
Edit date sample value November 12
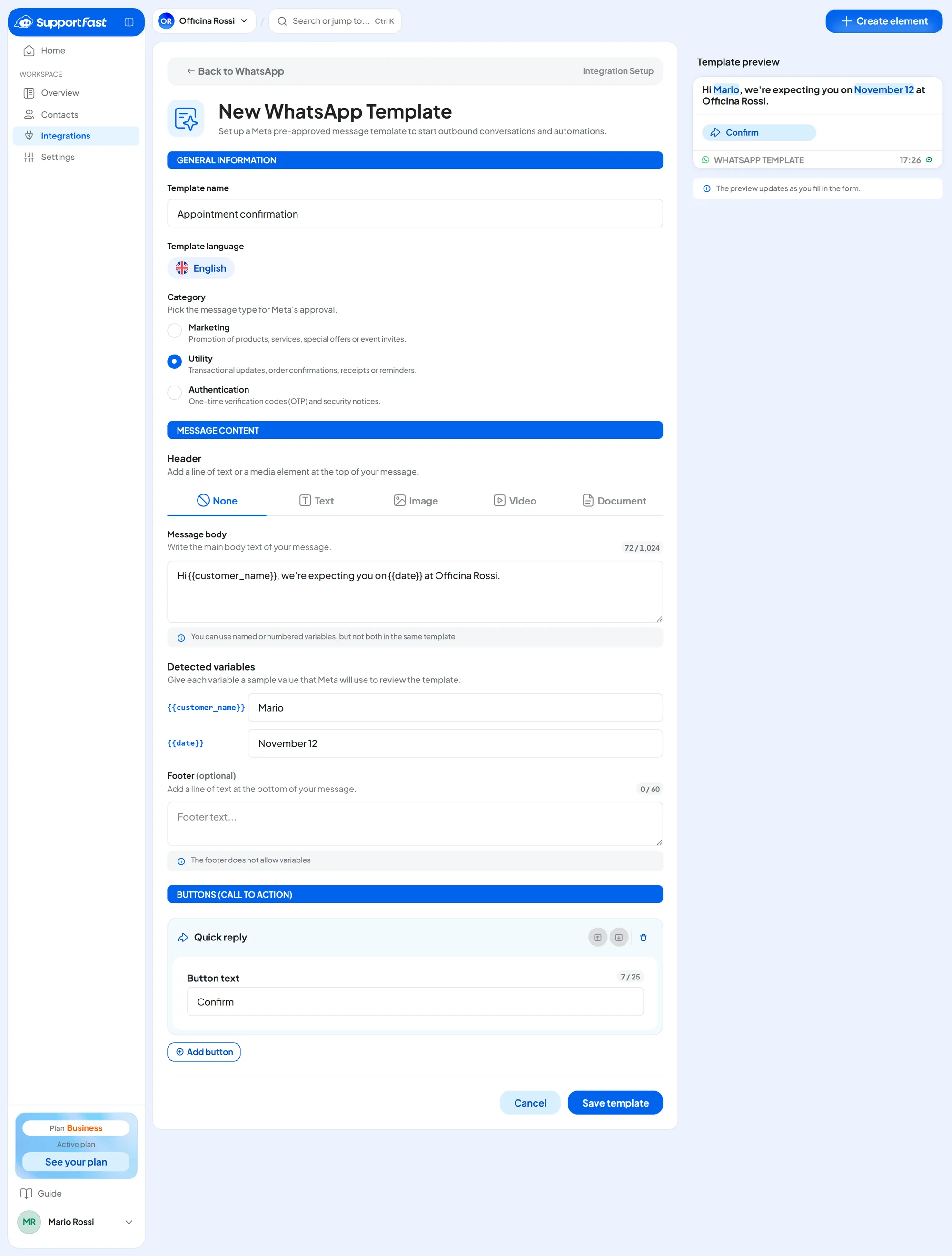tap(455, 743)
